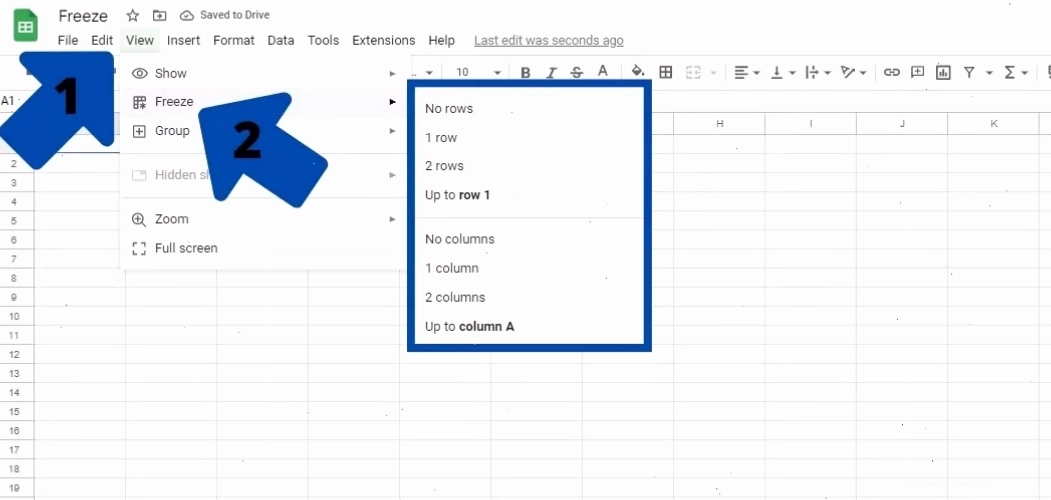The width and height of the screenshot is (1051, 500).
Task: Select column H header
Action: 719,124
